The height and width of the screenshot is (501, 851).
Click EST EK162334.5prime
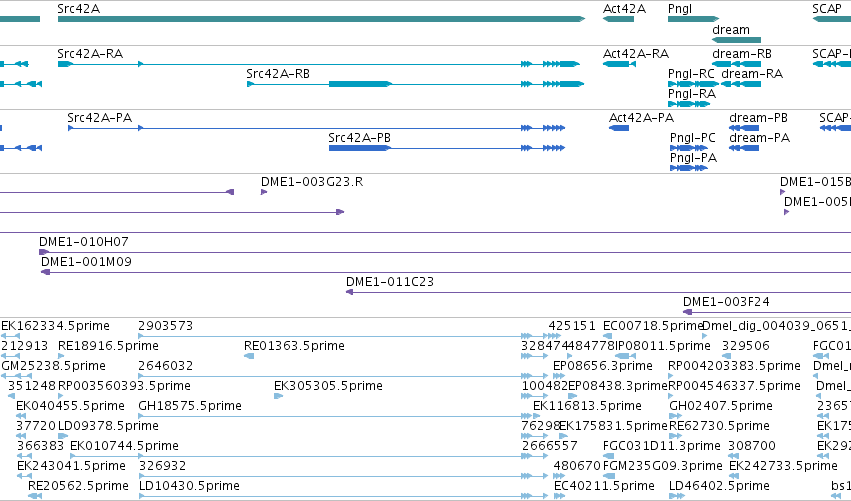pyautogui.click(x=55, y=326)
